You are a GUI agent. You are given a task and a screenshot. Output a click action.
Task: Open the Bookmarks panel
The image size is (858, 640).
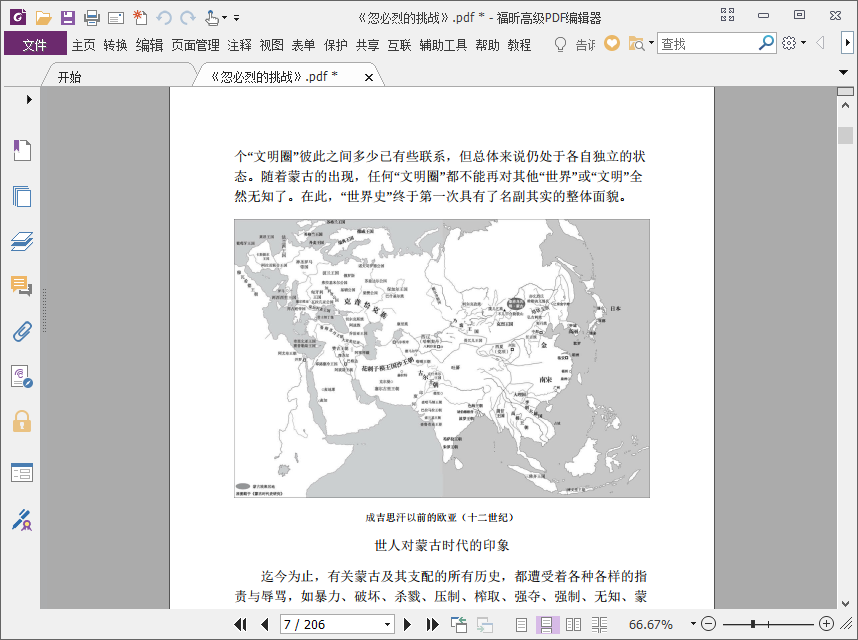[22, 150]
